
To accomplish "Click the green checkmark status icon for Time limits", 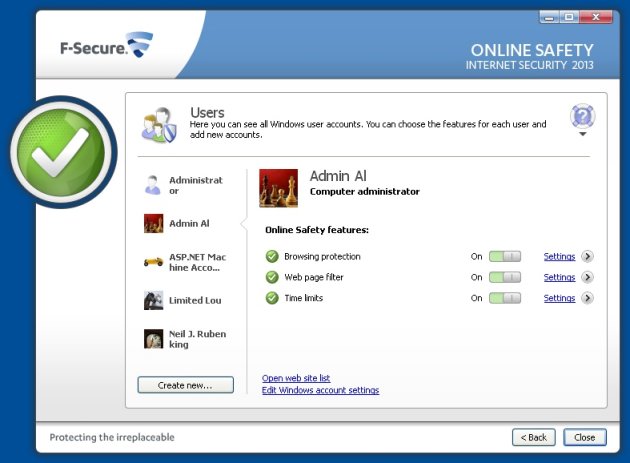I will pos(272,298).
